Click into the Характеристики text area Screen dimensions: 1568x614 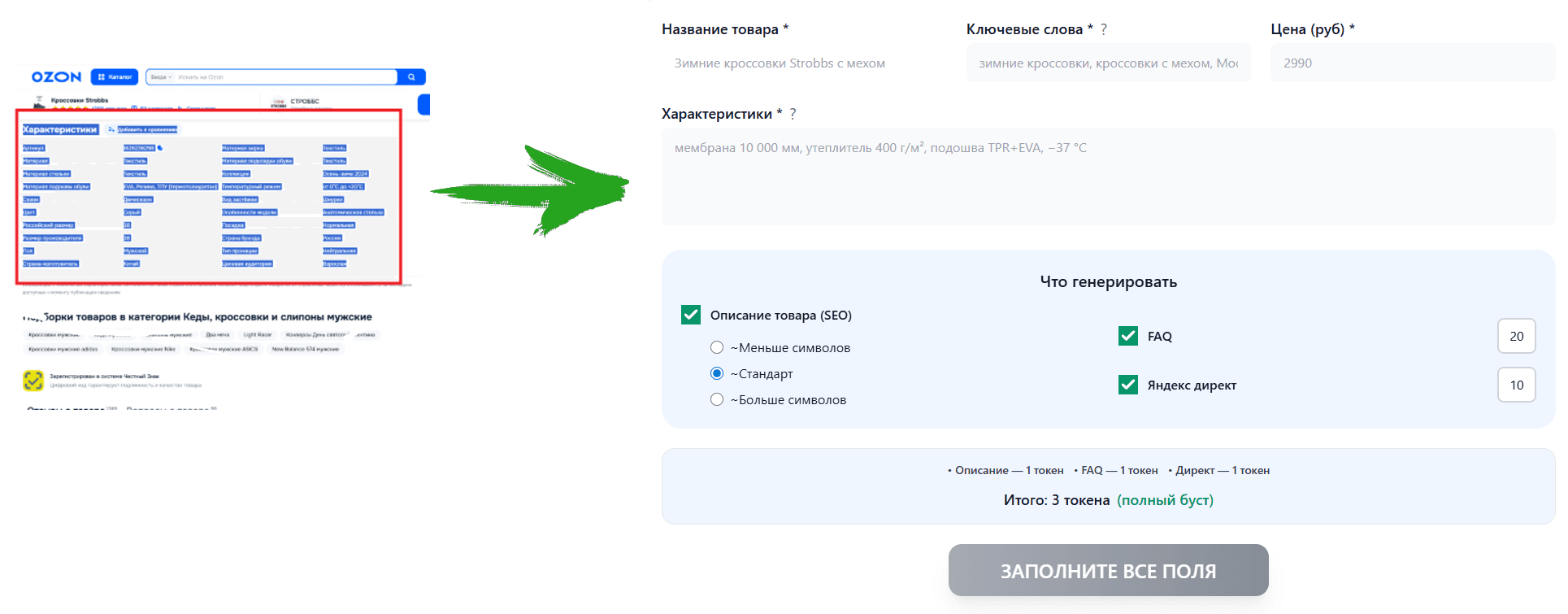click(x=1108, y=176)
